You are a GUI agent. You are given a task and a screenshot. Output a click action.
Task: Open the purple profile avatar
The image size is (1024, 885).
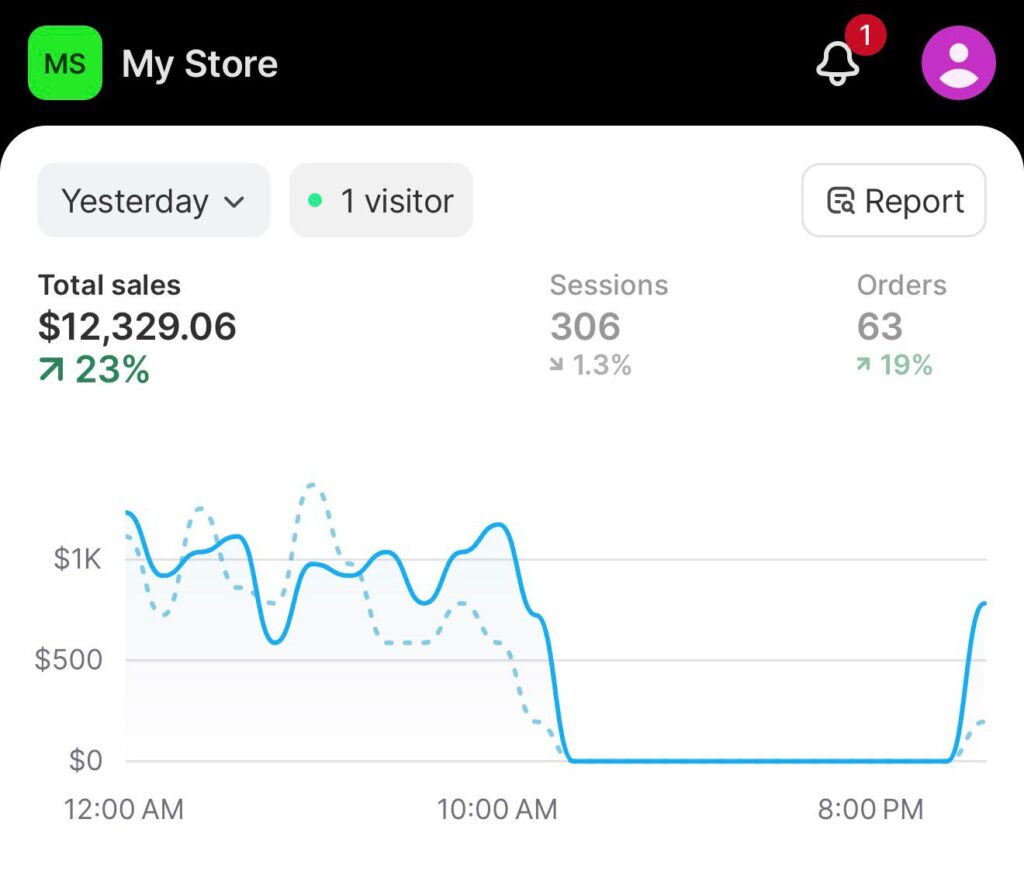click(x=957, y=64)
